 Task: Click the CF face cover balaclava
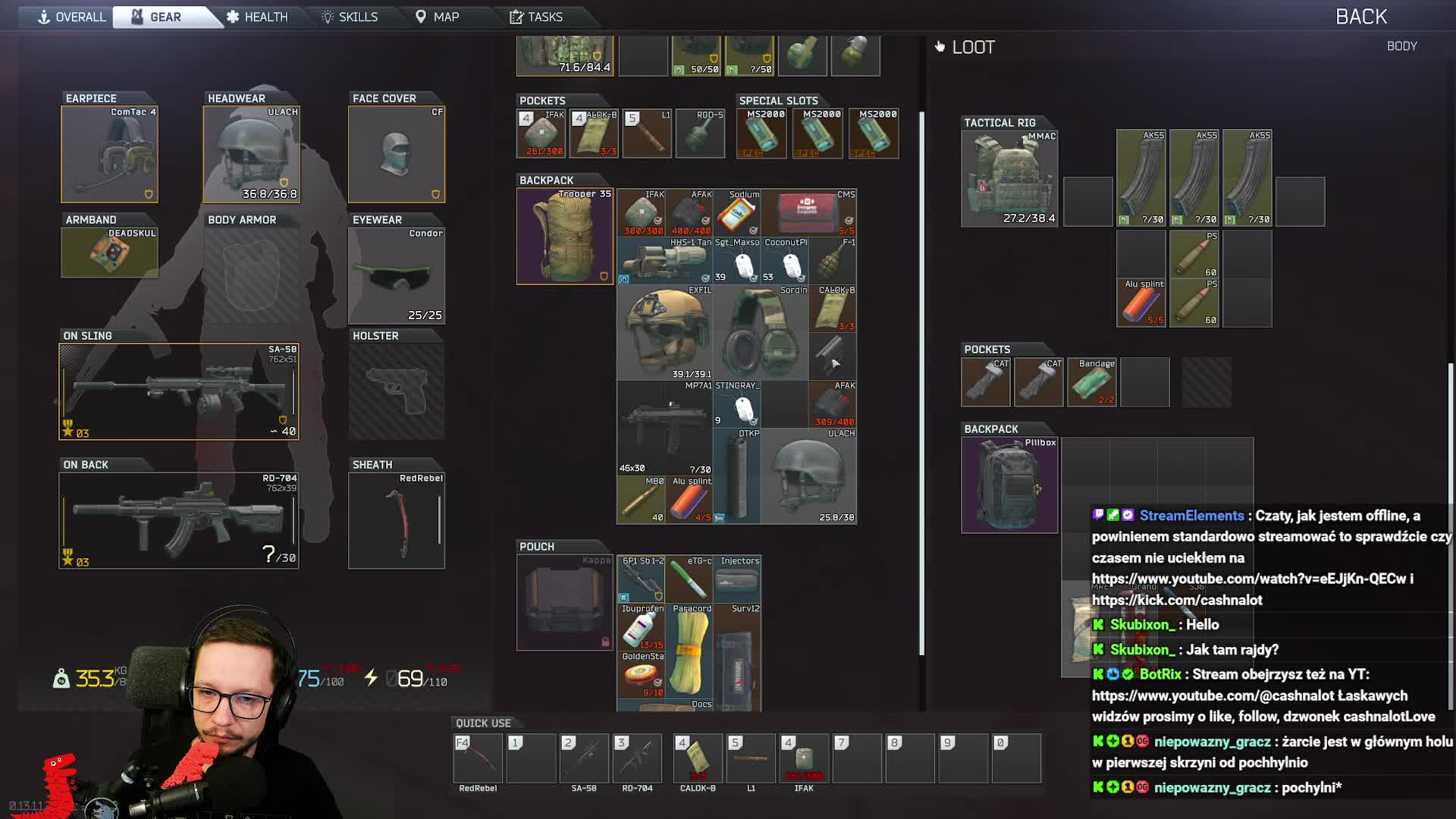[x=396, y=154]
